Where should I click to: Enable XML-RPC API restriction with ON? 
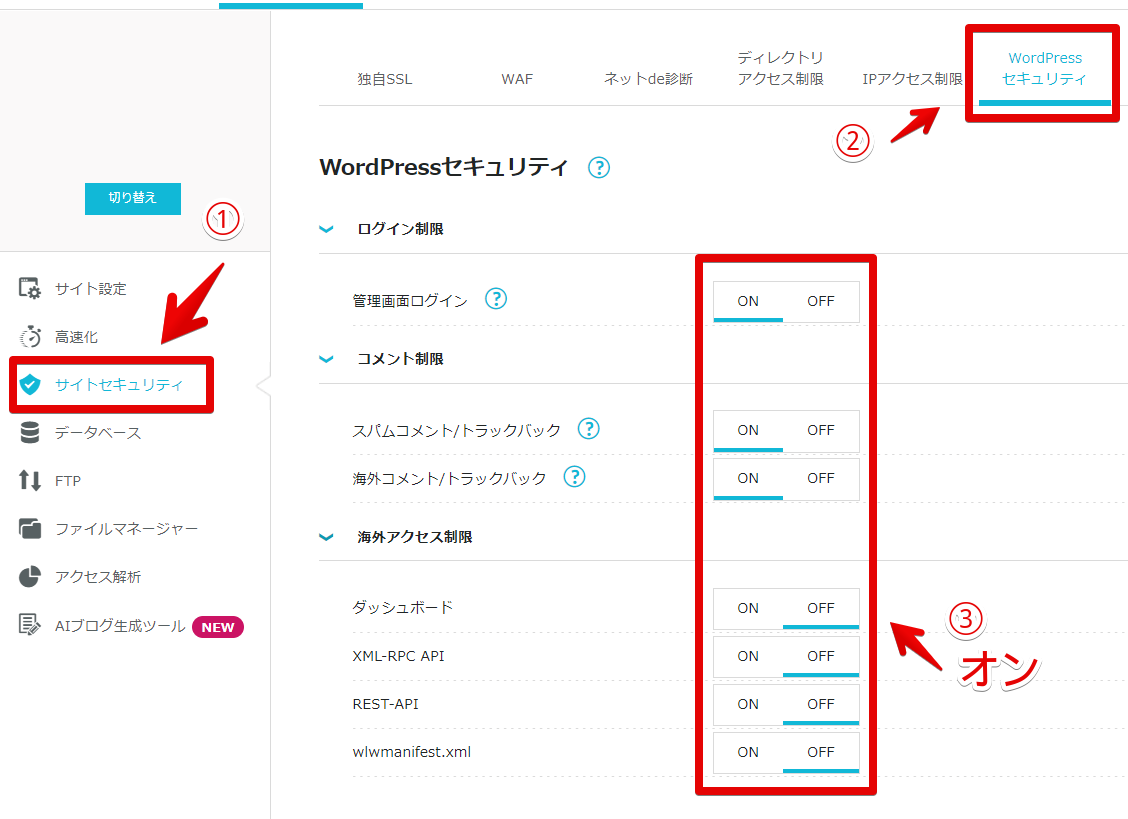pos(748,656)
